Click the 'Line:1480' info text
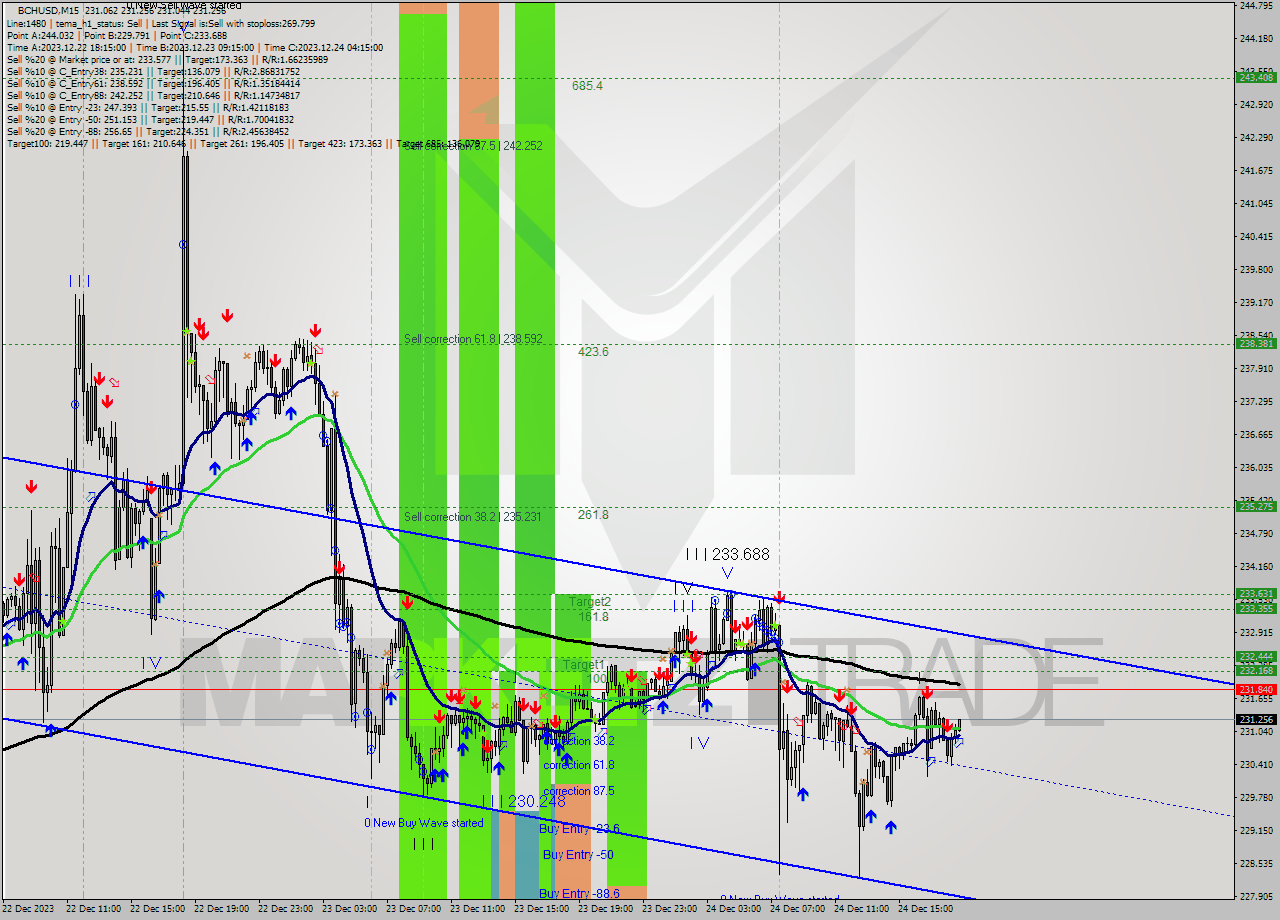 click(x=26, y=23)
